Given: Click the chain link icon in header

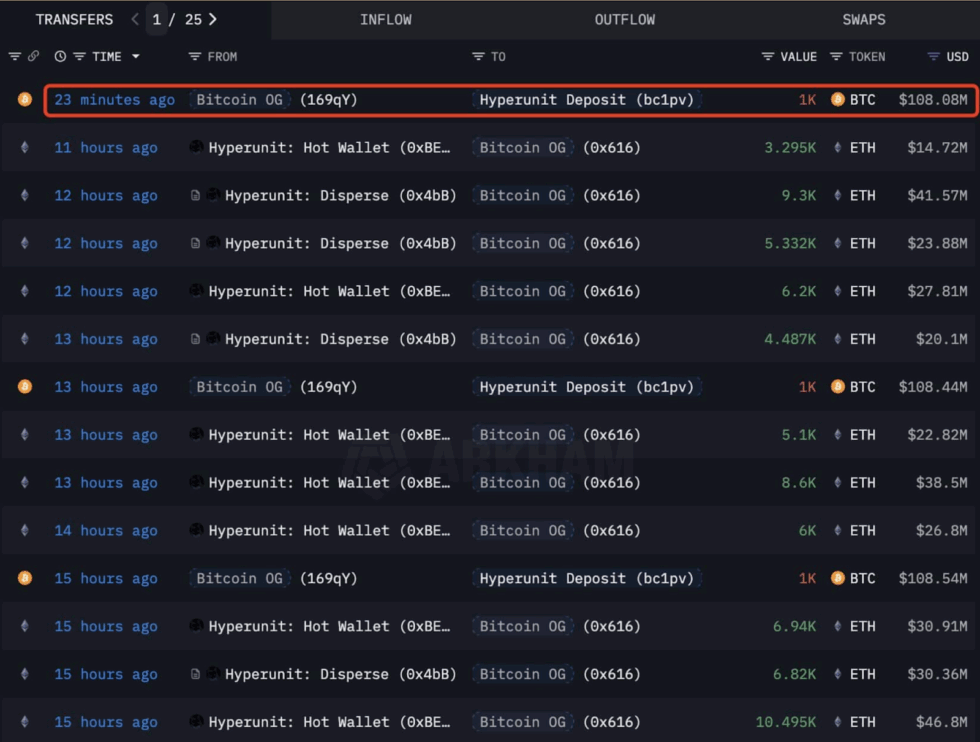Looking at the screenshot, I should tap(34, 56).
